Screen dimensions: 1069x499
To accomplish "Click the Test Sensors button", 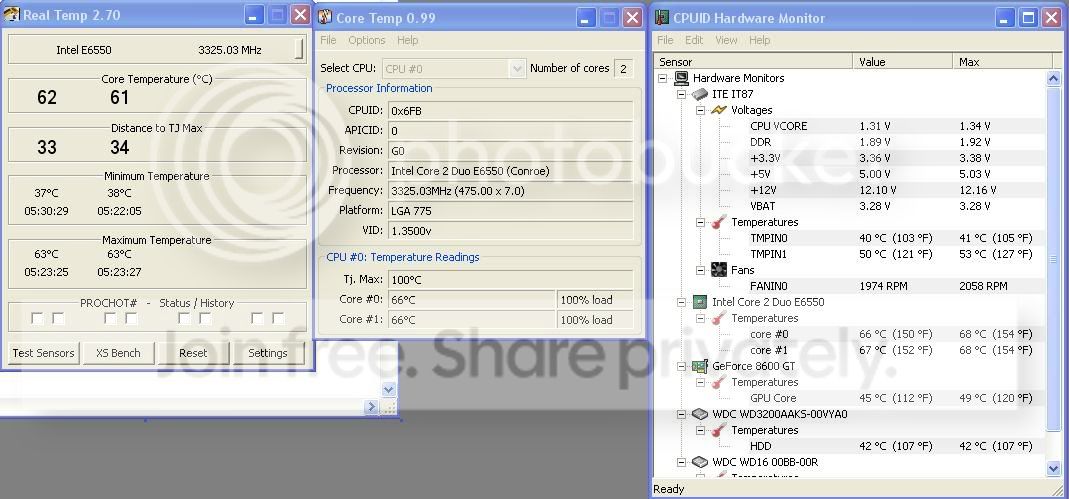I will pyautogui.click(x=44, y=353).
